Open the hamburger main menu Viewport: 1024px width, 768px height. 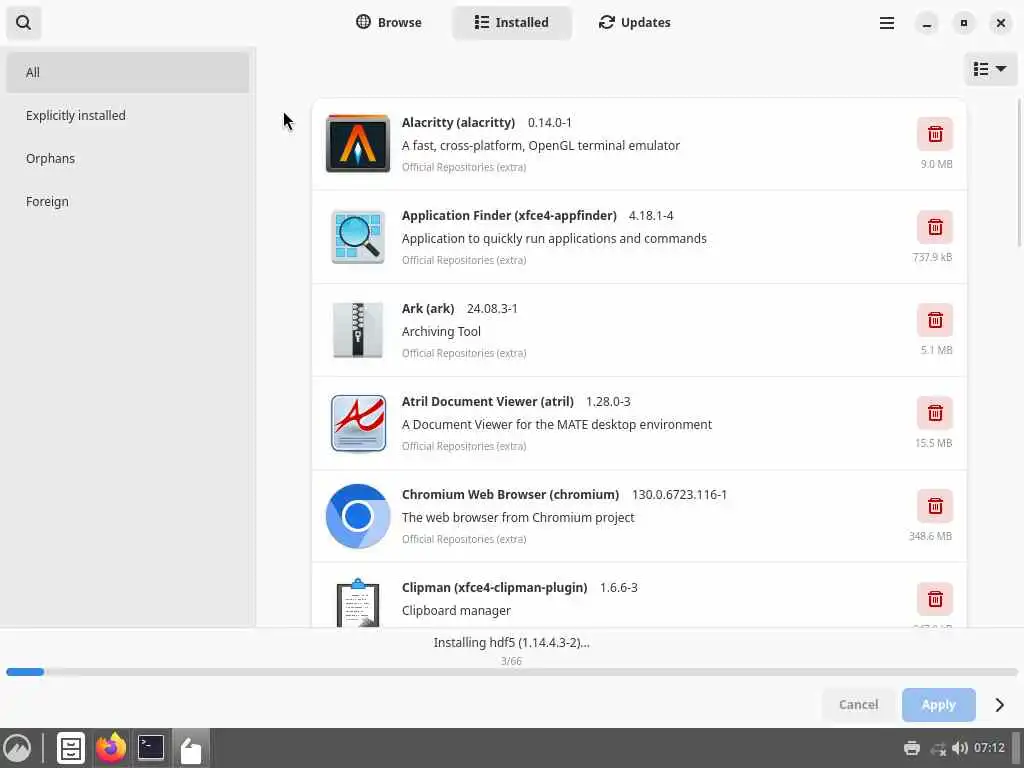887,23
